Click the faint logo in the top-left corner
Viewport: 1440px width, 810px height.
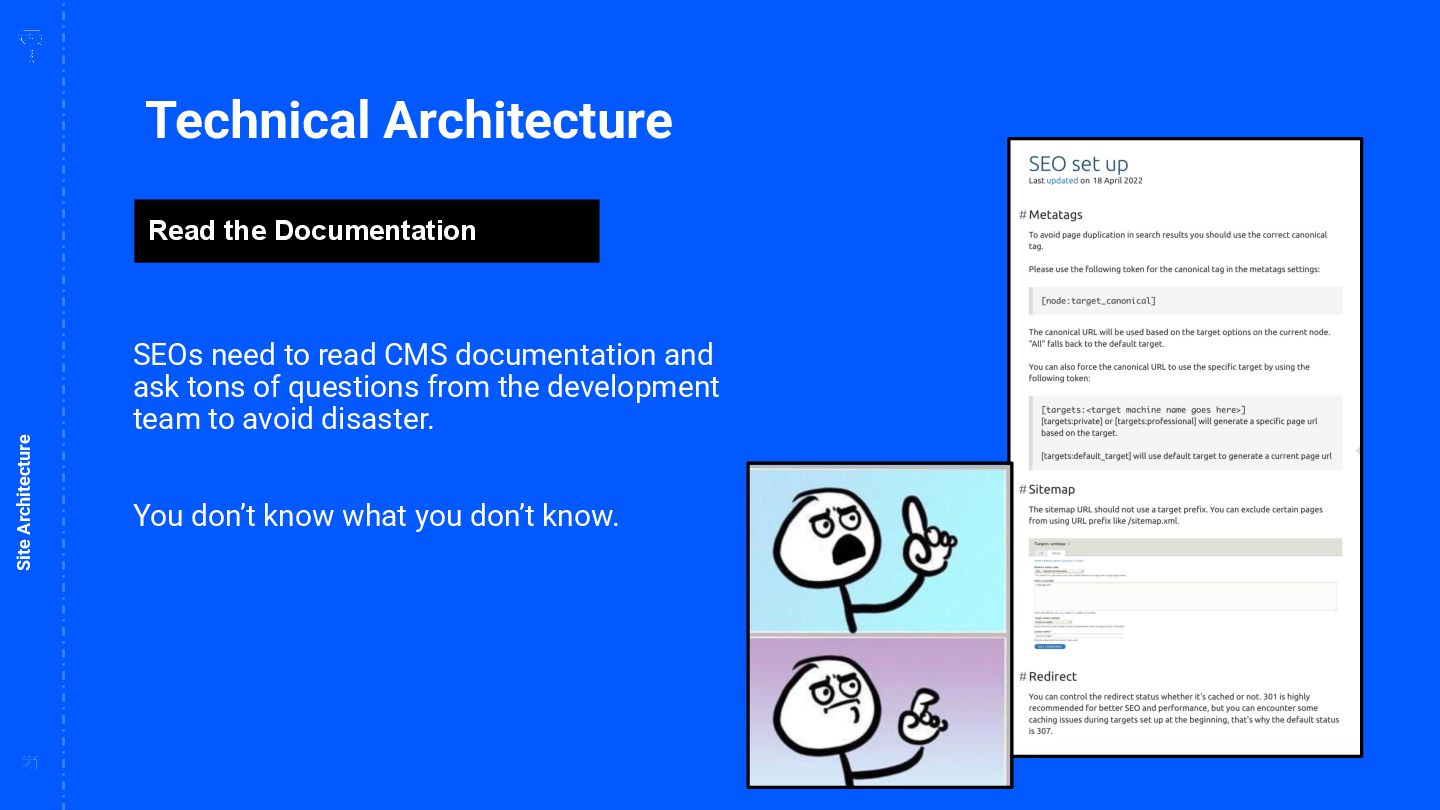pyautogui.click(x=31, y=45)
